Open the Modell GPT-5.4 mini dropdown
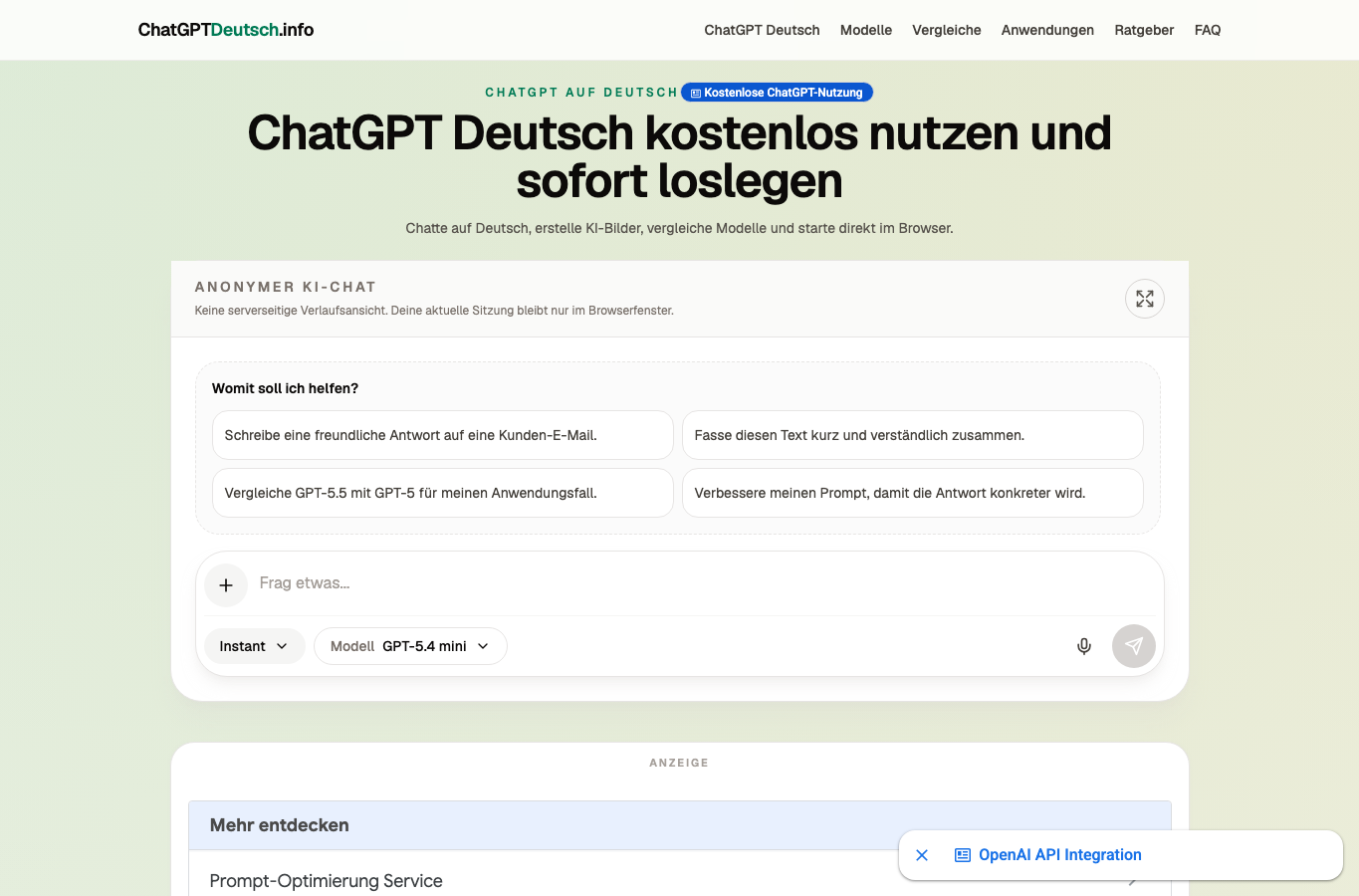Screen dimensions: 1359x896 (410, 646)
